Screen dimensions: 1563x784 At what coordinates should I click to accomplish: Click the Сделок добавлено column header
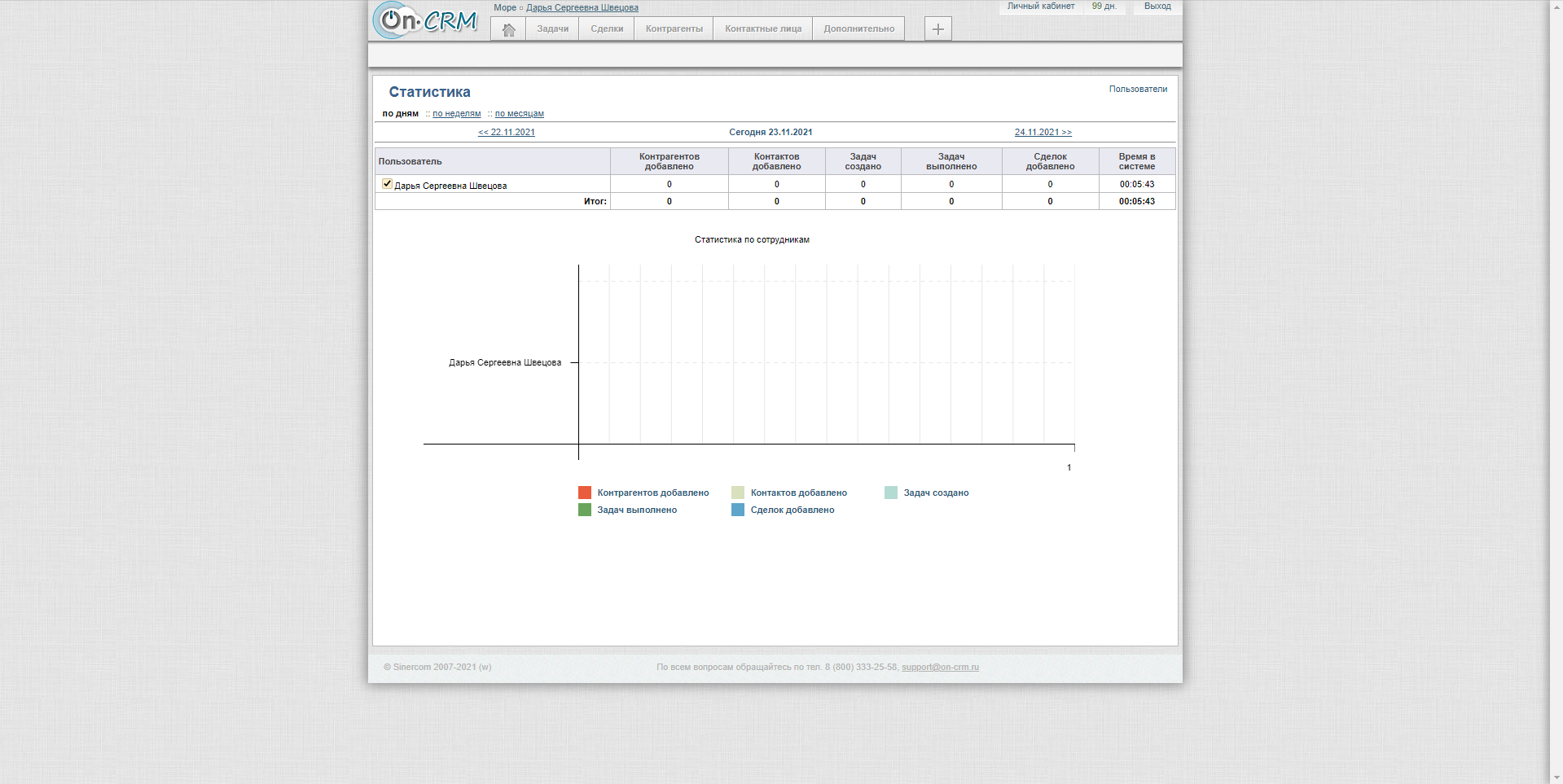[1051, 161]
